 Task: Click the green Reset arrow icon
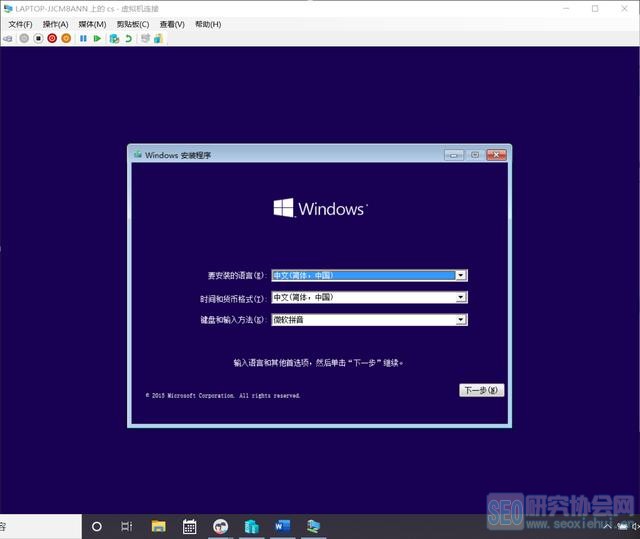(97, 38)
